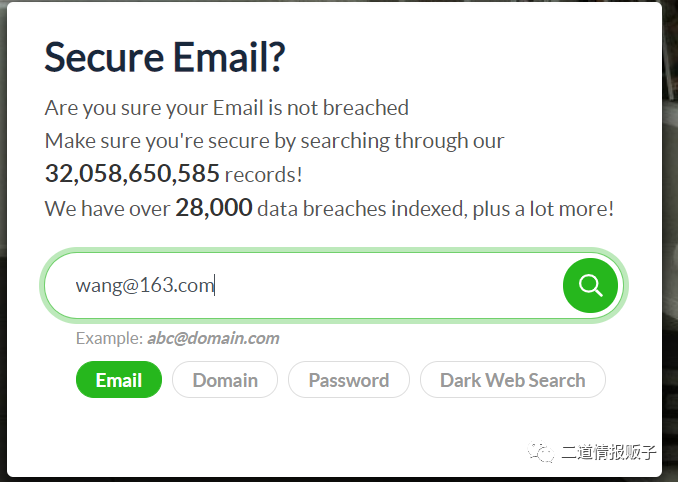
Task: Click the bold 28,000 breaches number
Action: tap(213, 208)
